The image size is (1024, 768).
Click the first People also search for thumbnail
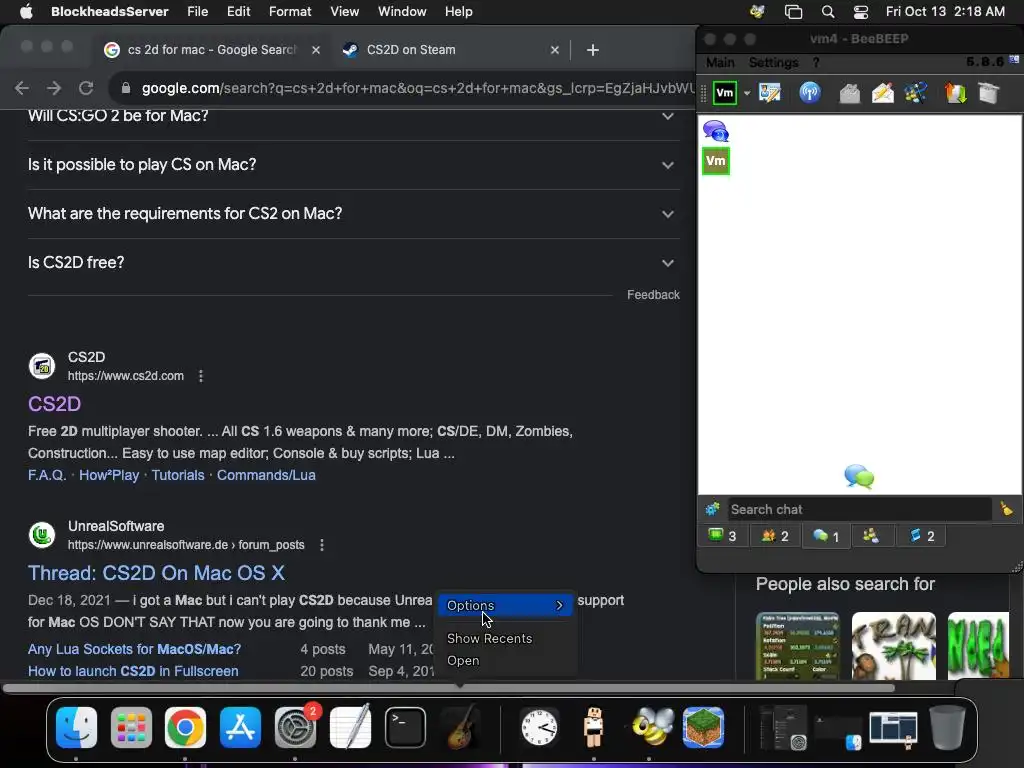(x=797, y=646)
